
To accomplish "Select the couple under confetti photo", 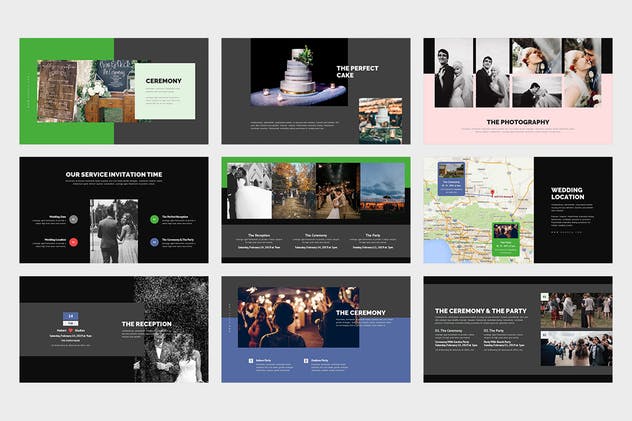I will (171, 329).
